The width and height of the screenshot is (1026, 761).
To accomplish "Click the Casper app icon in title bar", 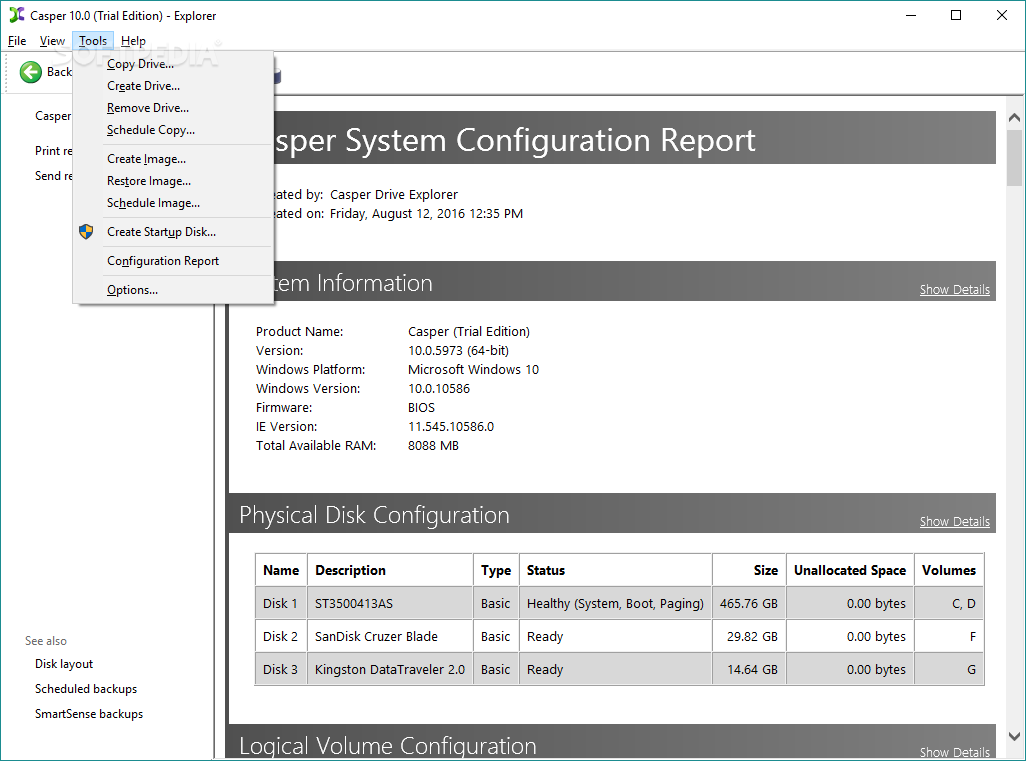I will point(16,15).
